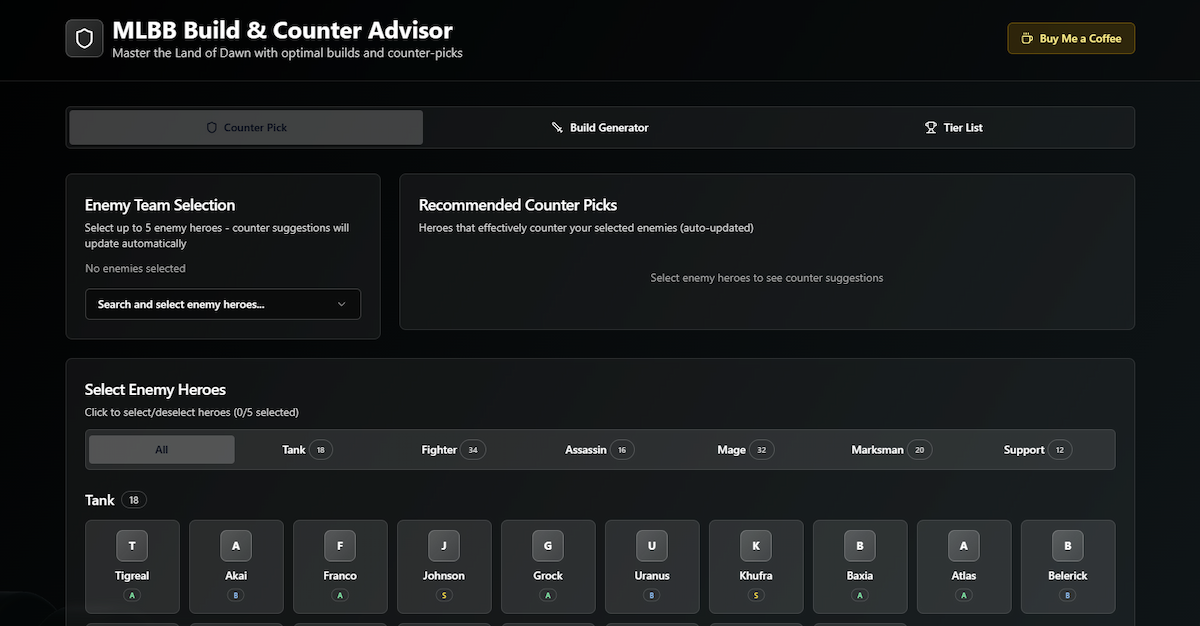1200x626 pixels.
Task: Click the coffee cup icon
Action: [1026, 39]
